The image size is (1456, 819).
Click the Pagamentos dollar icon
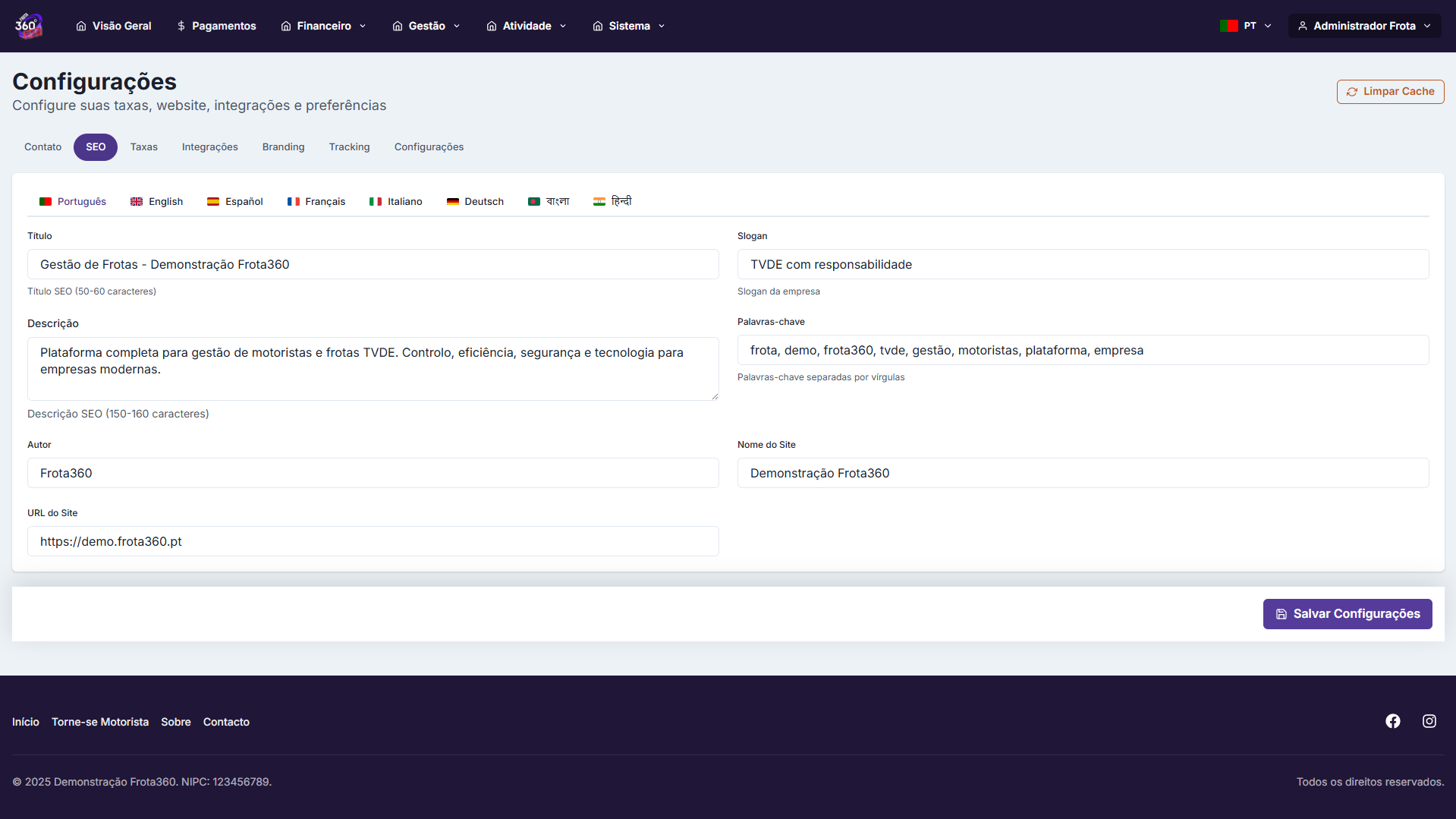pos(181,26)
